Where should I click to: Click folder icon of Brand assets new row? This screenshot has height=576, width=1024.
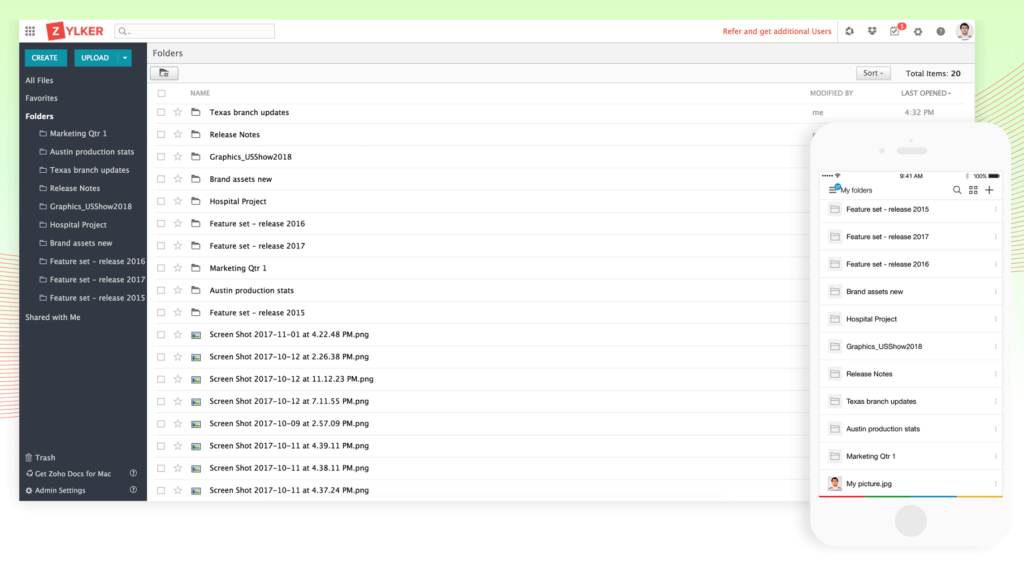pos(195,178)
